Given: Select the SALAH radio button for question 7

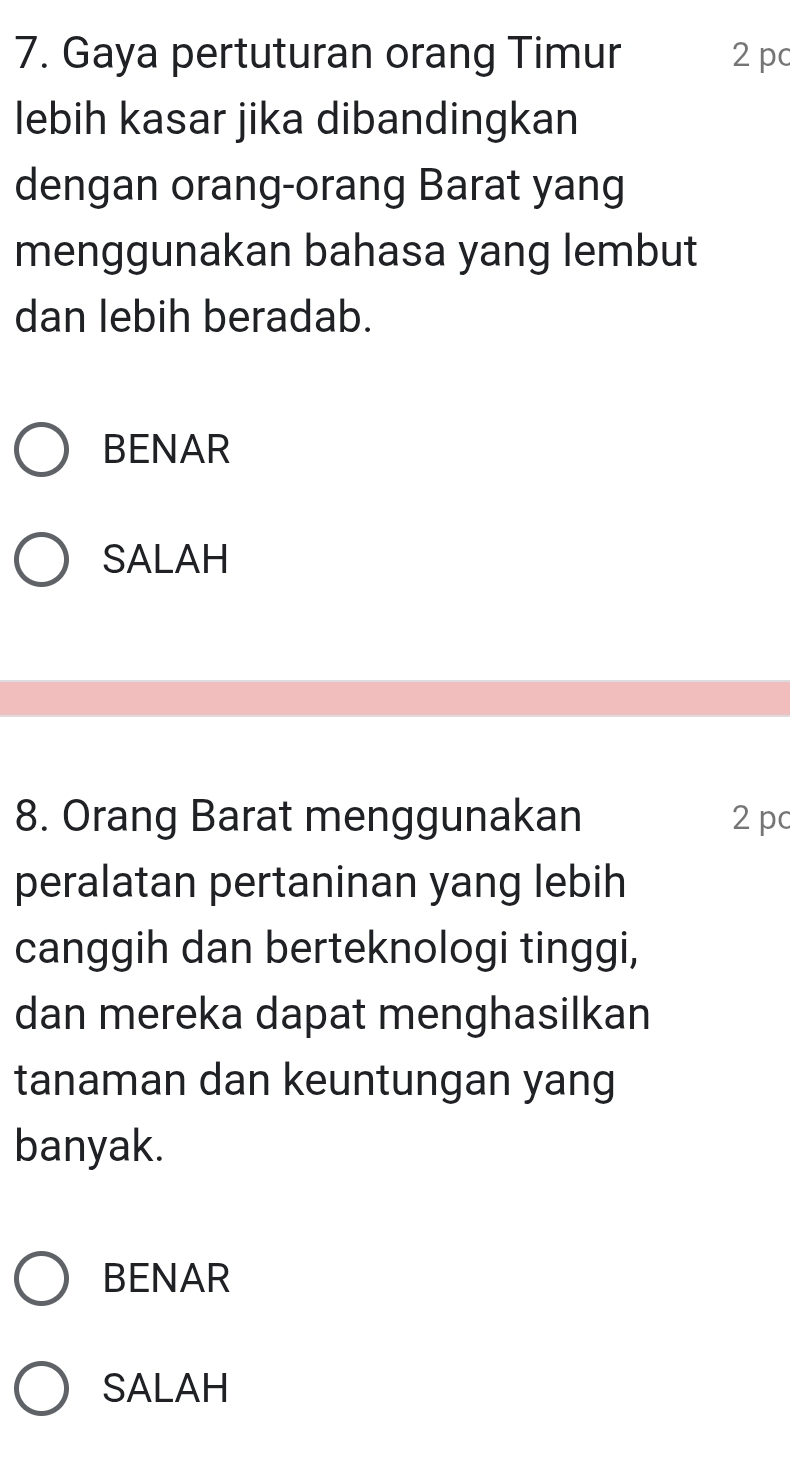Looking at the screenshot, I should (42, 559).
